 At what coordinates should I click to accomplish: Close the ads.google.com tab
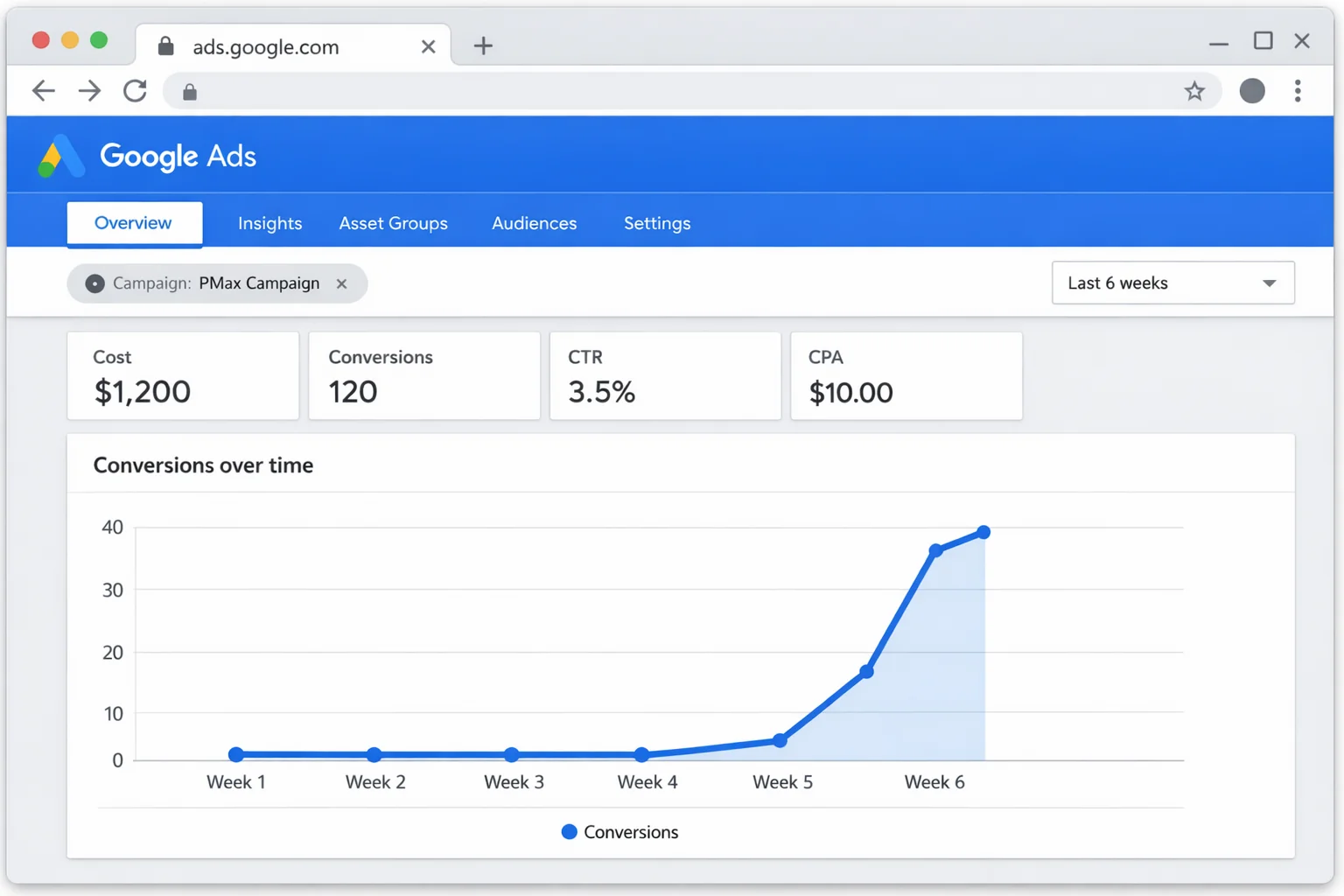(x=428, y=46)
